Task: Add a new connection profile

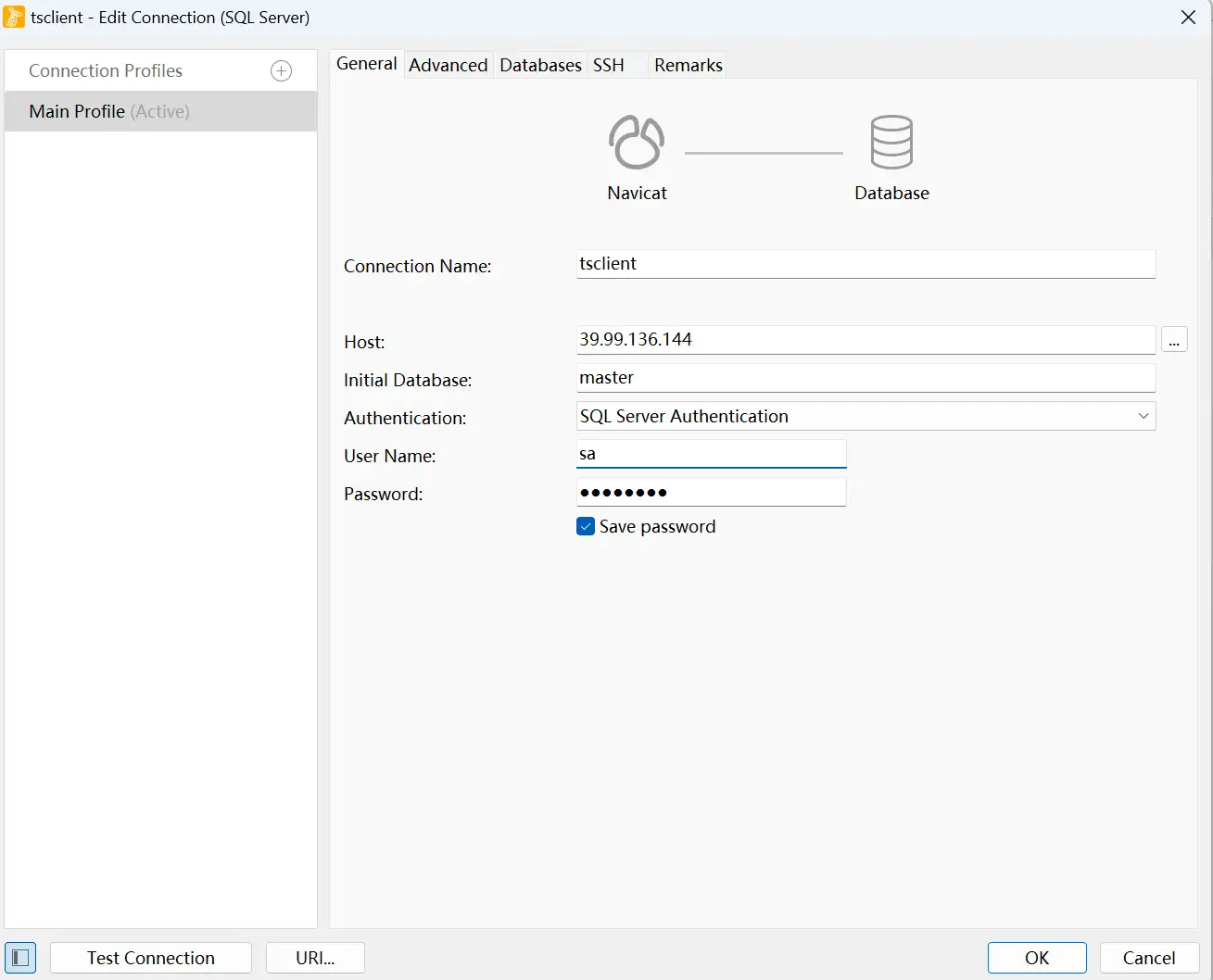Action: [x=281, y=71]
